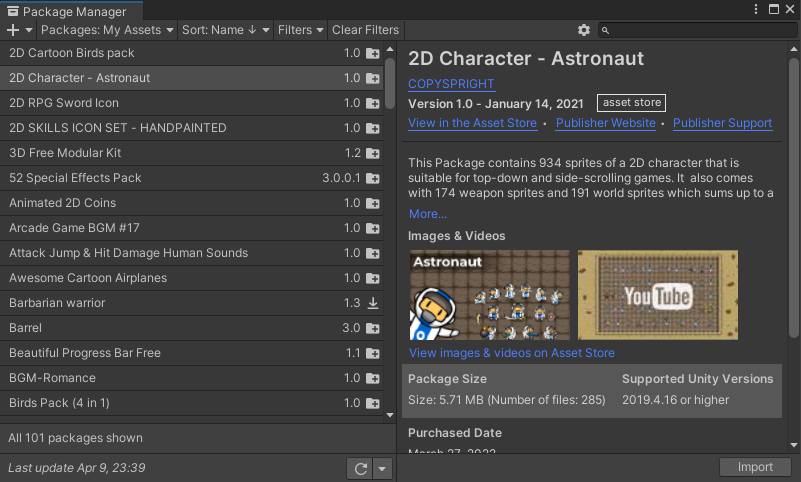Open the Sort: Name dropdown
This screenshot has height=482, width=801.
[x=225, y=30]
